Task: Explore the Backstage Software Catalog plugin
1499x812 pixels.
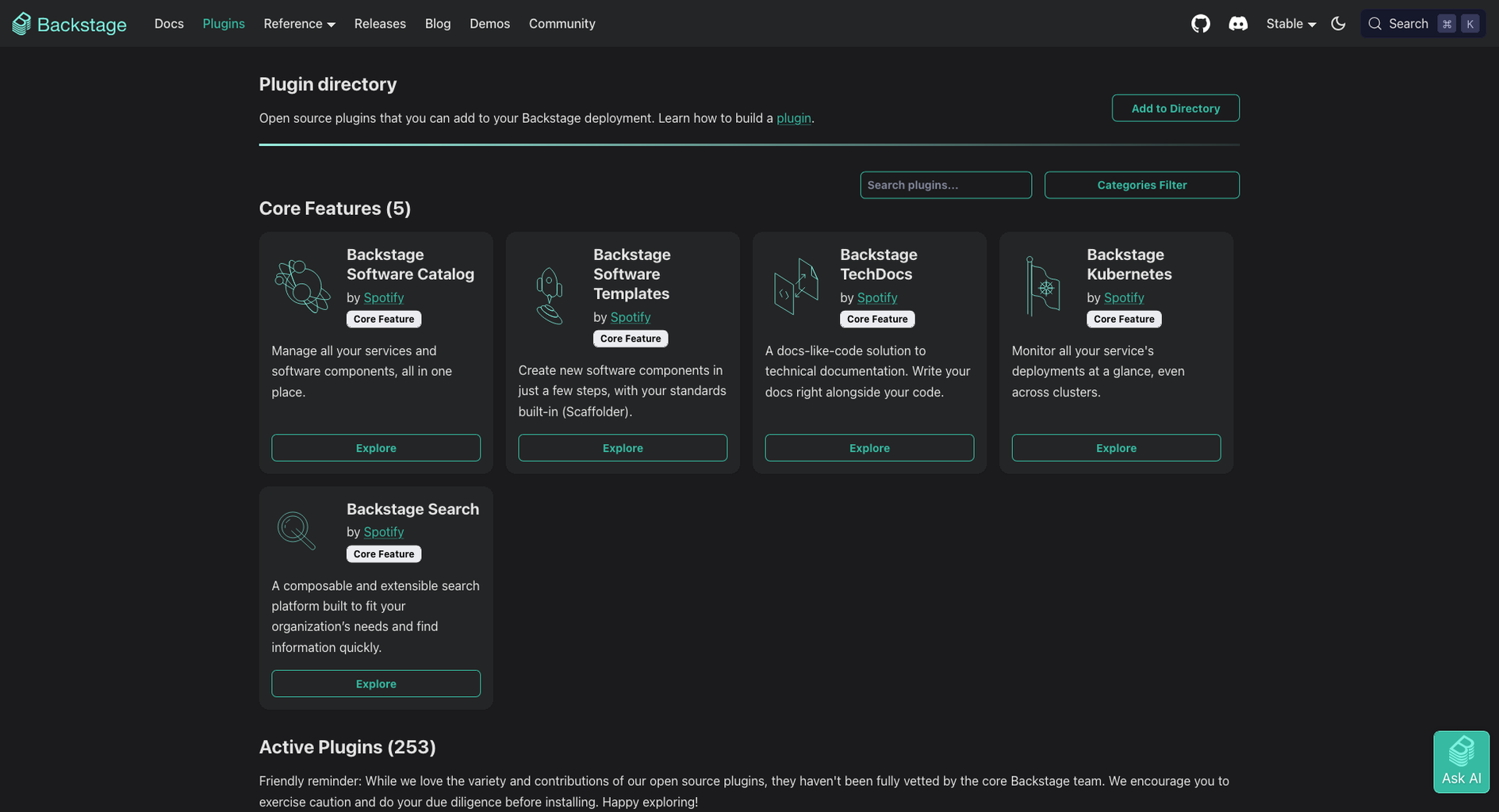Action: (x=376, y=447)
